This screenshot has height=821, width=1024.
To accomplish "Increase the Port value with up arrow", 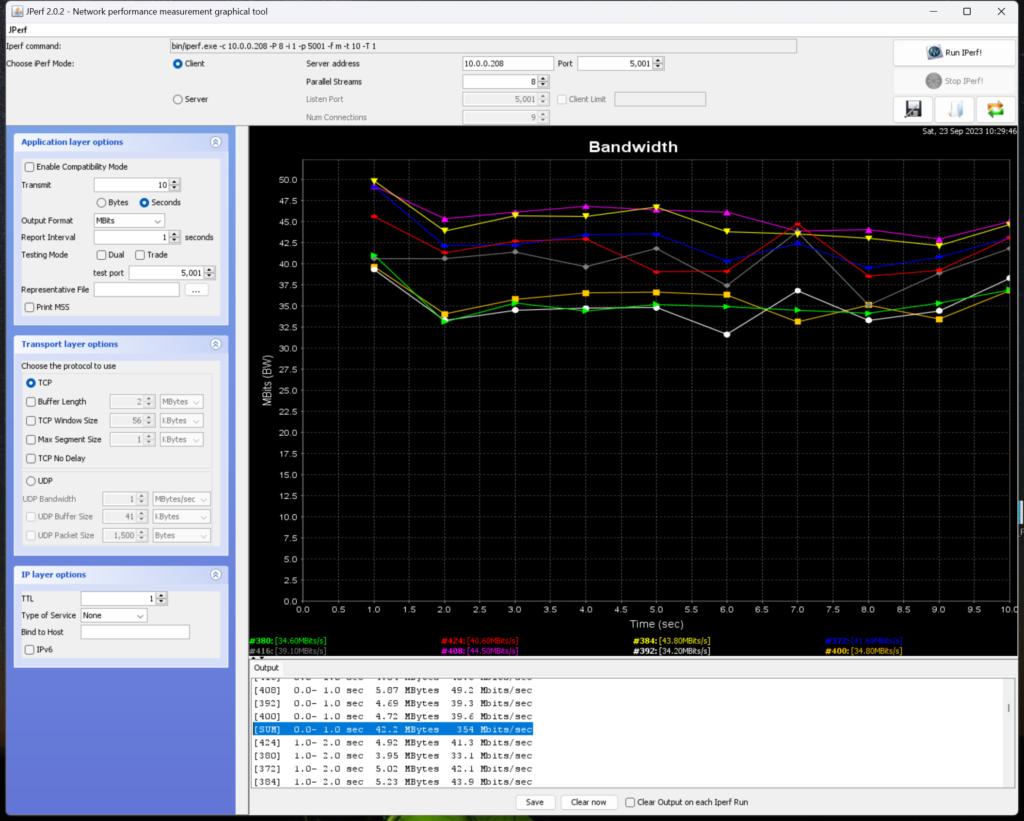I will point(658,60).
